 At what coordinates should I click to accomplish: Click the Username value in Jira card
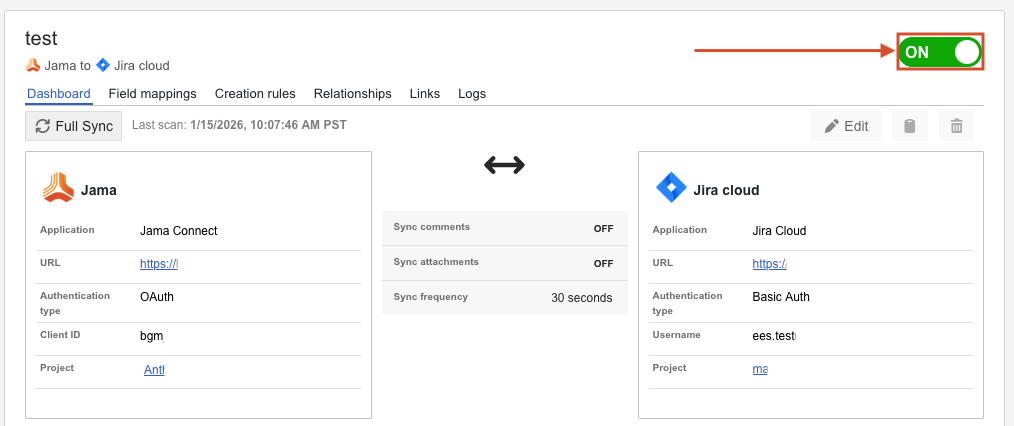774,336
